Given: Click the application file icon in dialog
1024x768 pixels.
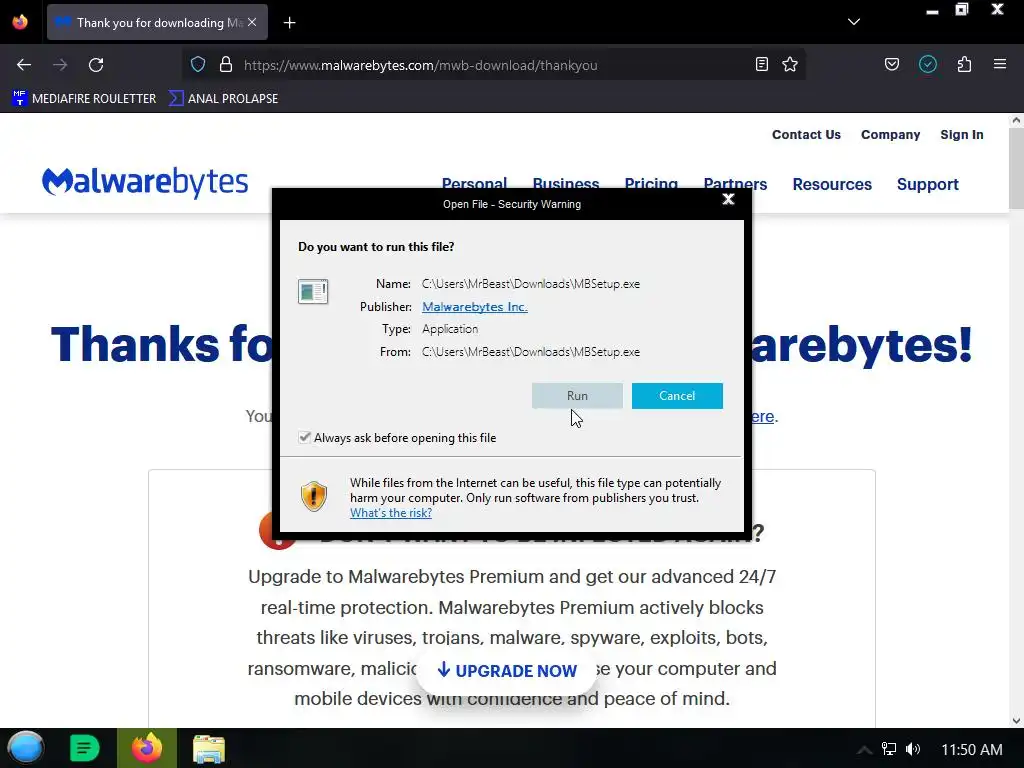Looking at the screenshot, I should (x=313, y=291).
